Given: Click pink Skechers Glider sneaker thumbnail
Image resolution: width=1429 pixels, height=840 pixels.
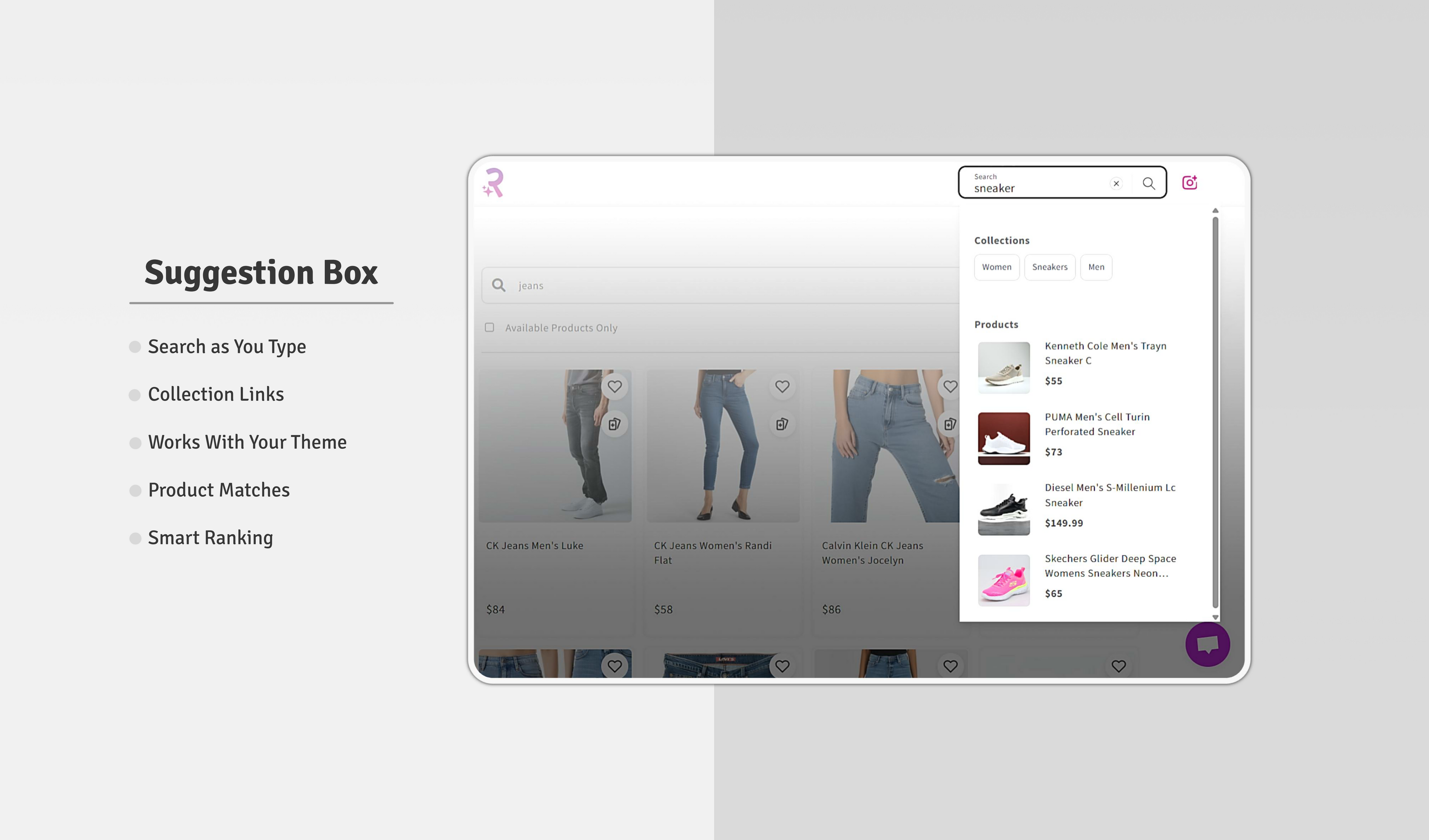Looking at the screenshot, I should point(1003,580).
